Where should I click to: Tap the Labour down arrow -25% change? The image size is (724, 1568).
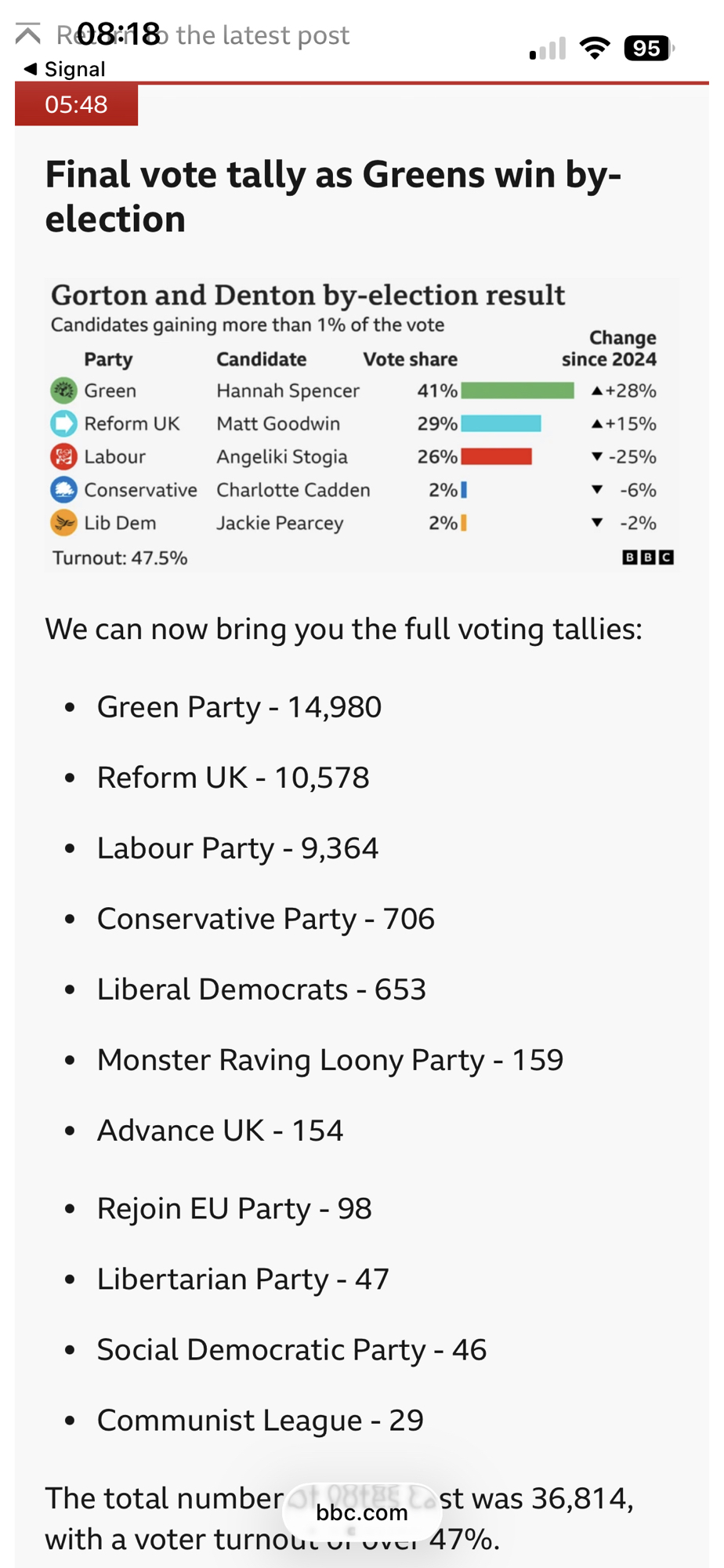(x=624, y=456)
